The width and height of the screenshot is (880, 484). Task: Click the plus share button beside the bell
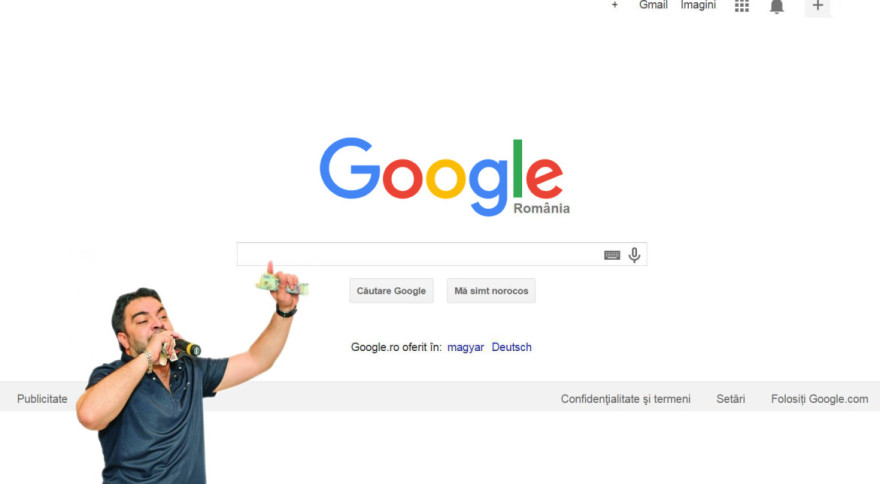click(x=818, y=7)
